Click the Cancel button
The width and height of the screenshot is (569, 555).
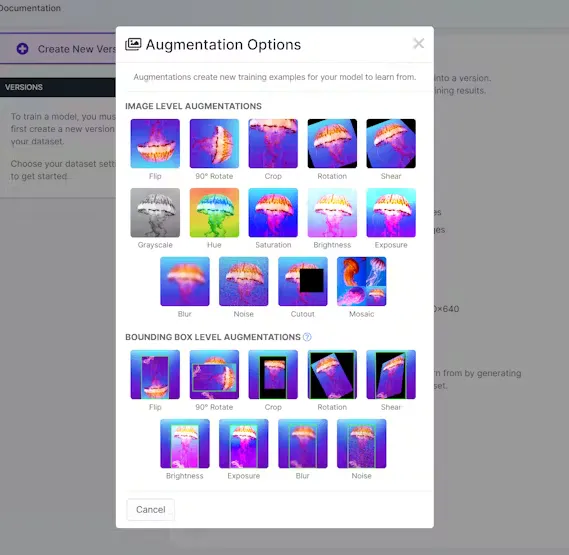151,510
